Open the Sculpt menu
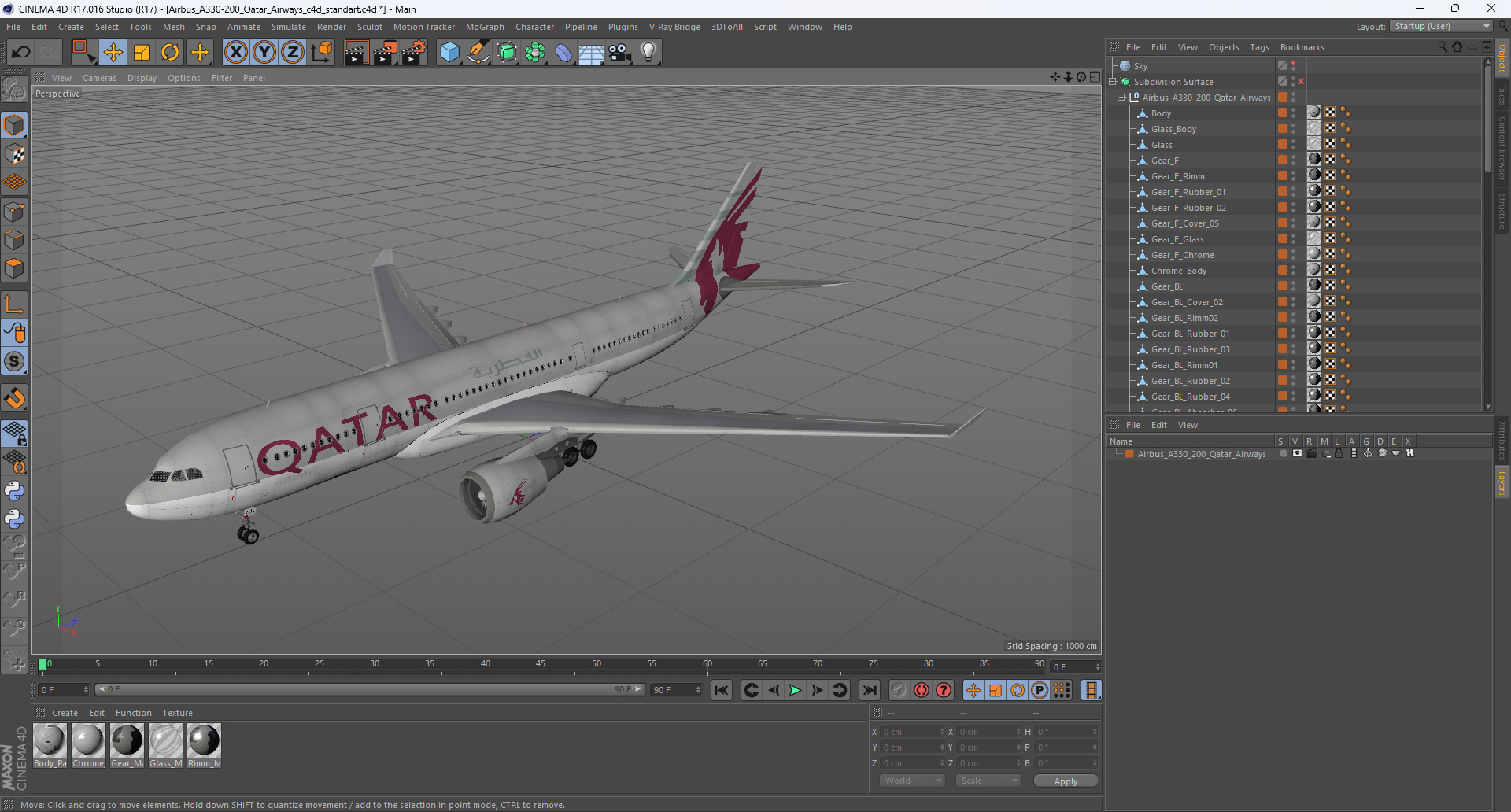The image size is (1511, 812). pos(369,27)
